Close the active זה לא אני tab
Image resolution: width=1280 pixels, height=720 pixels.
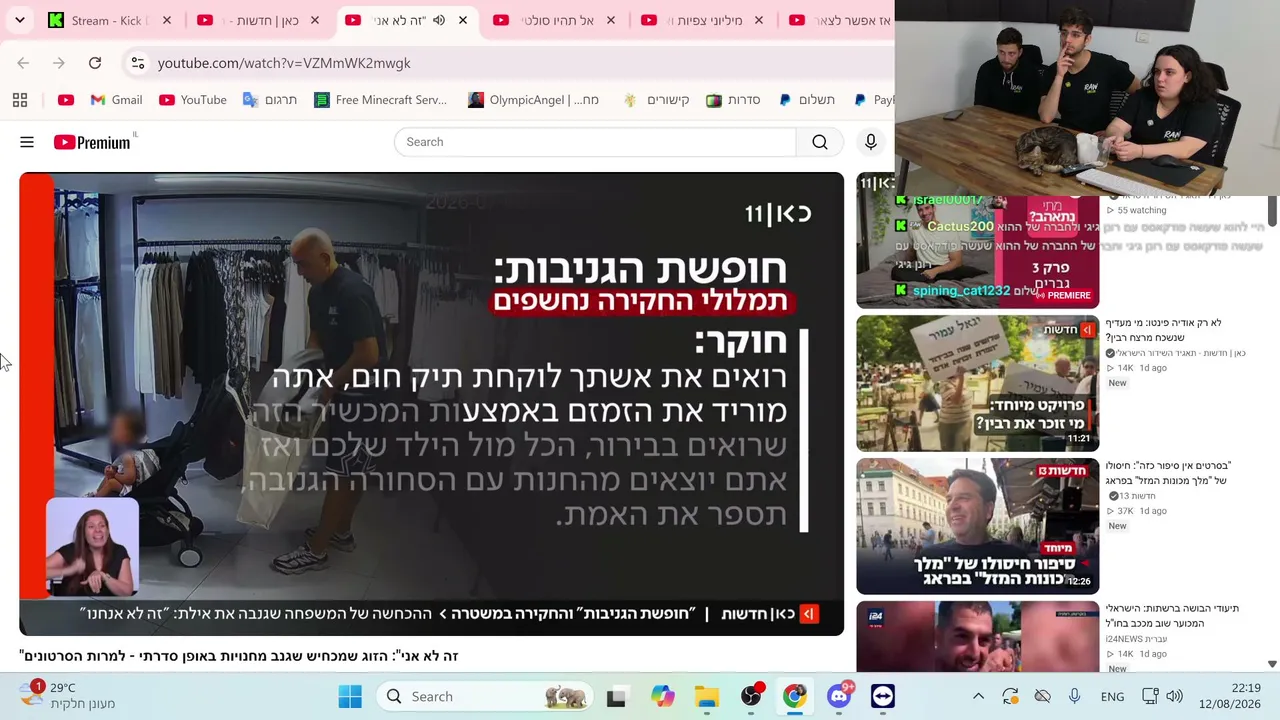click(x=463, y=20)
